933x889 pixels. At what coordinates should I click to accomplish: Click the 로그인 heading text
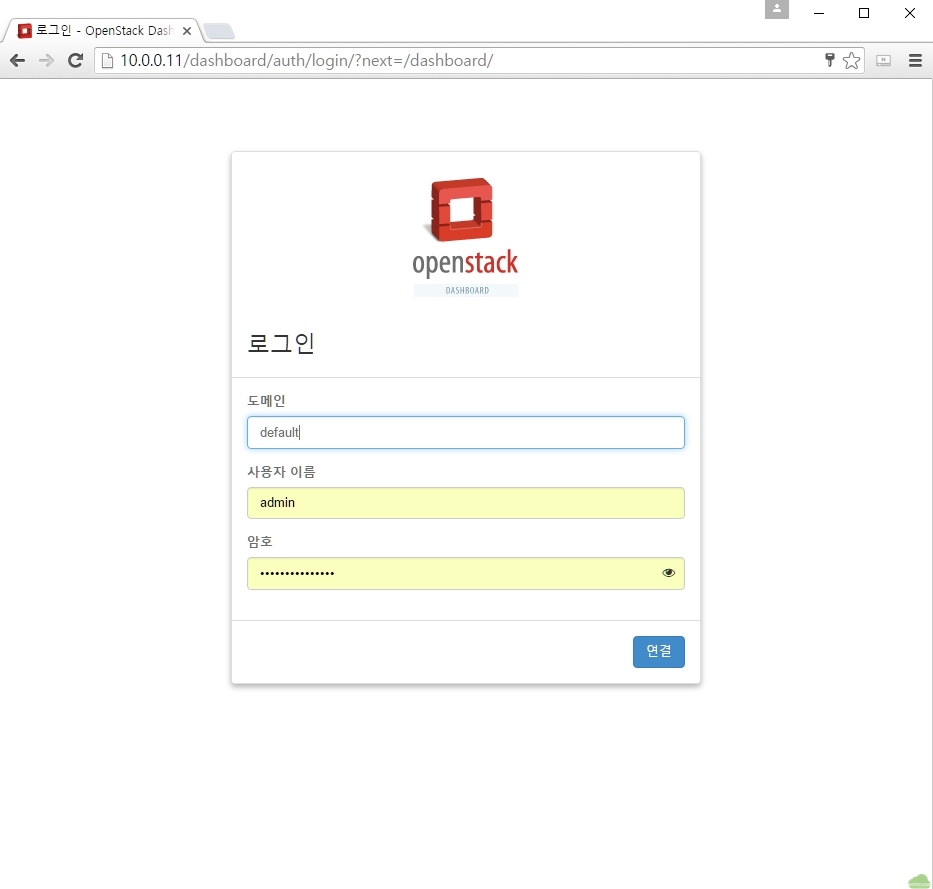pos(281,343)
